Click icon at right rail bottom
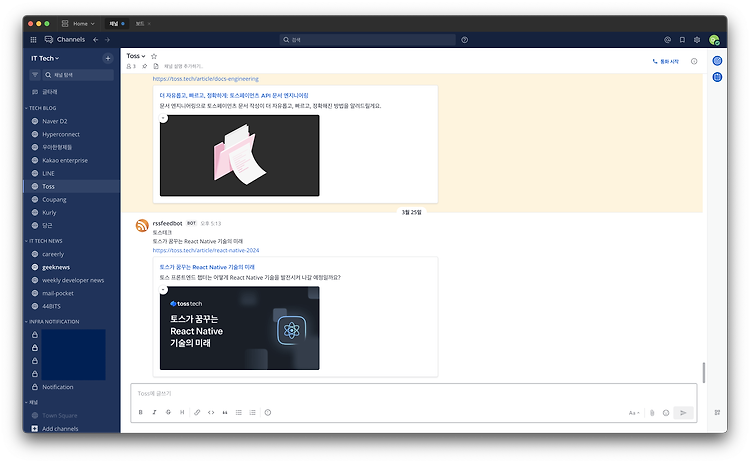The image size is (750, 463). click(x=717, y=412)
